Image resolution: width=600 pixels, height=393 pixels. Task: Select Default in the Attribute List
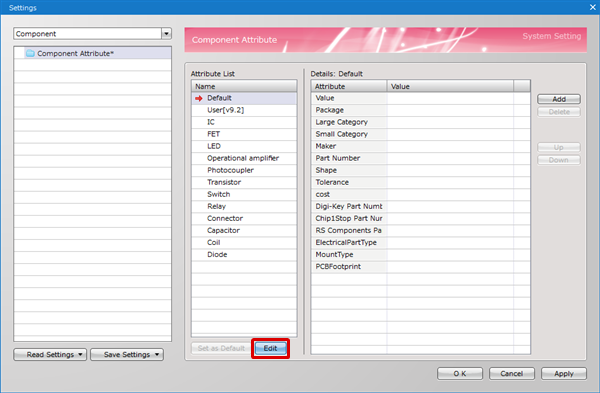244,98
